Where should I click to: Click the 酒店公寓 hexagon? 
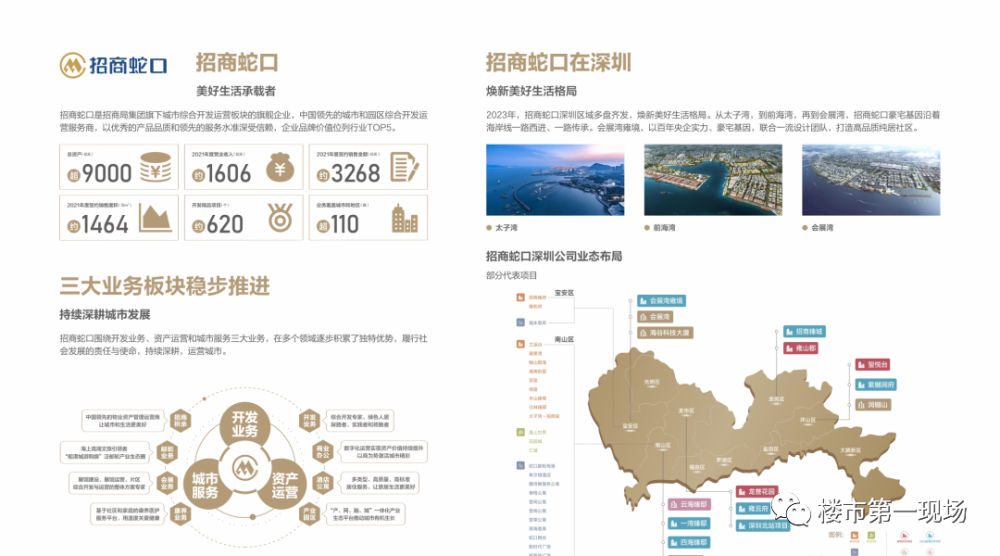(x=323, y=483)
